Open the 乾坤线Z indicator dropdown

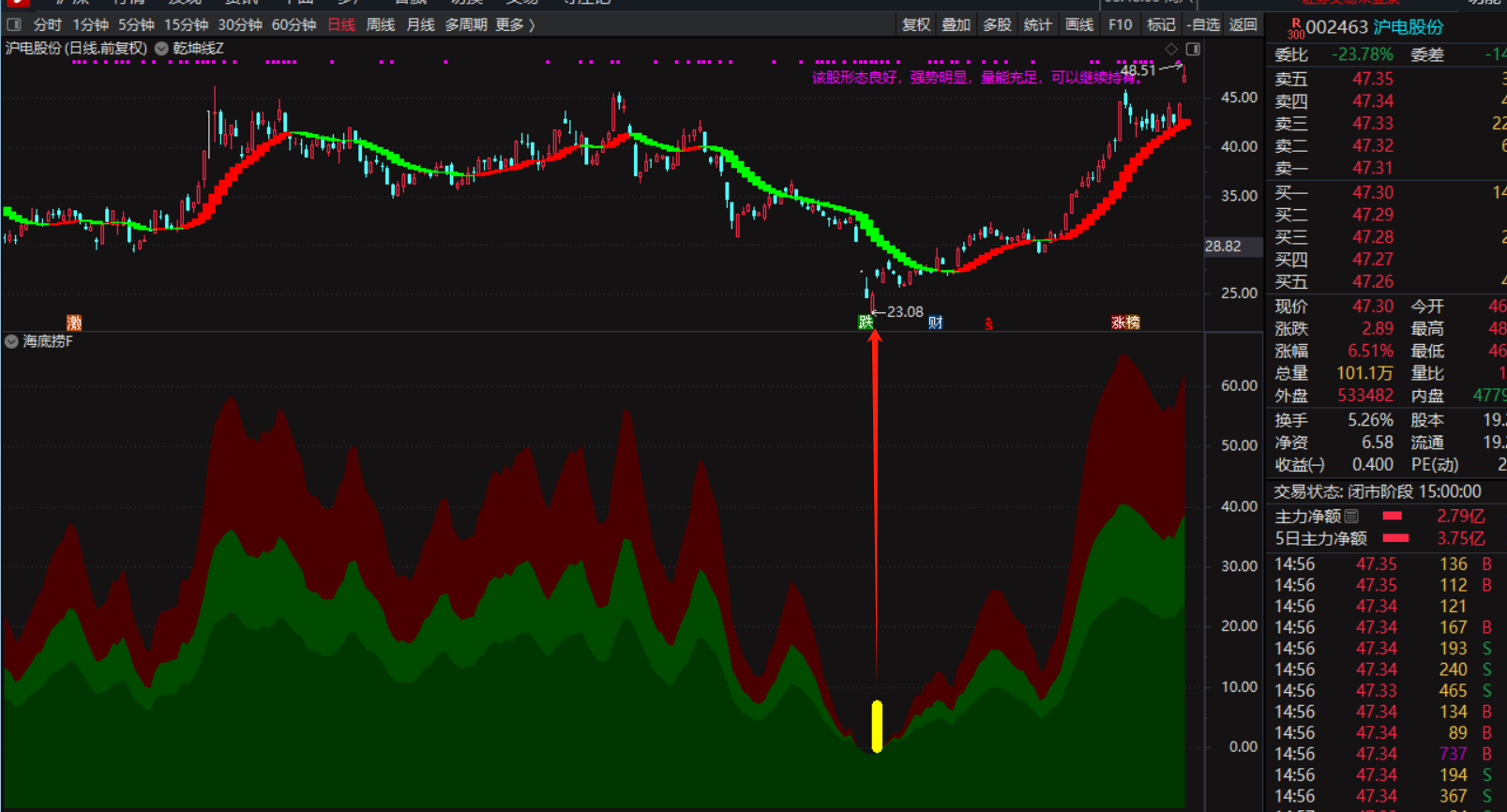tap(162, 49)
